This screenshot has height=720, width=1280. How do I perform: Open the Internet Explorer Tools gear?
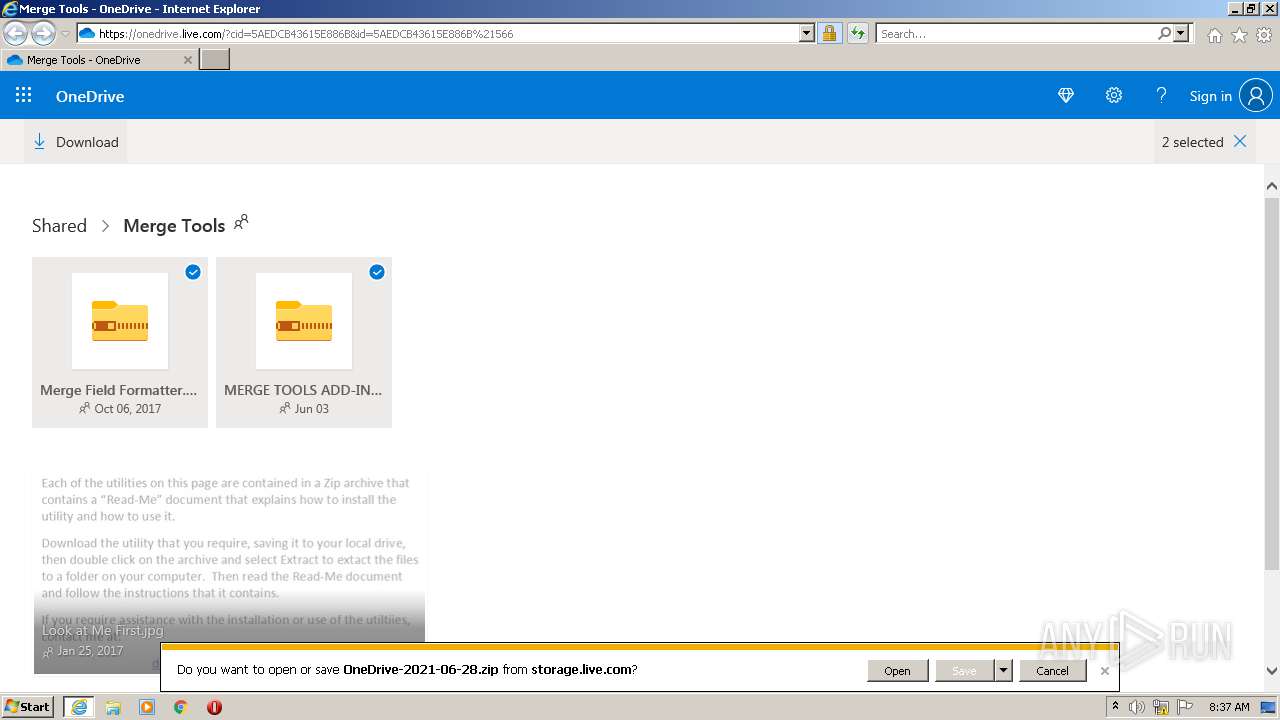[1264, 35]
